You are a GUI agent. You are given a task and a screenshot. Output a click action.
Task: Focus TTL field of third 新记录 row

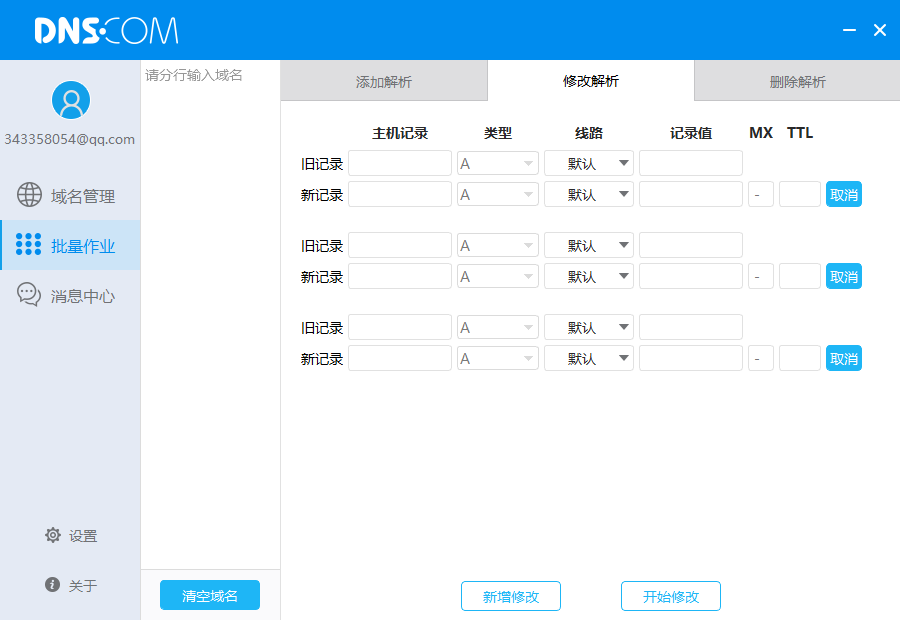[800, 359]
